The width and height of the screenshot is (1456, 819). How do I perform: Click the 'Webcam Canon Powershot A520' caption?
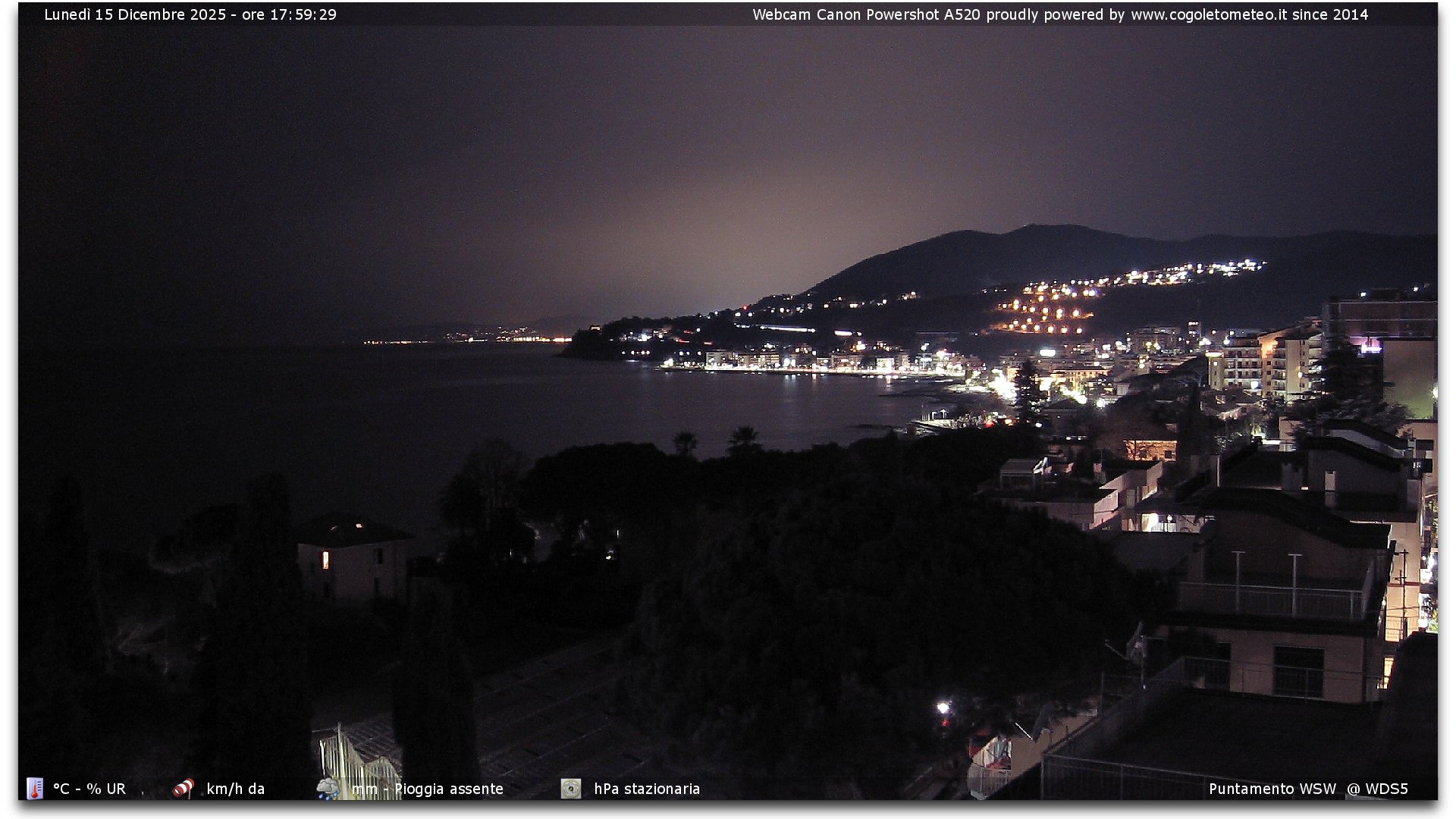866,14
